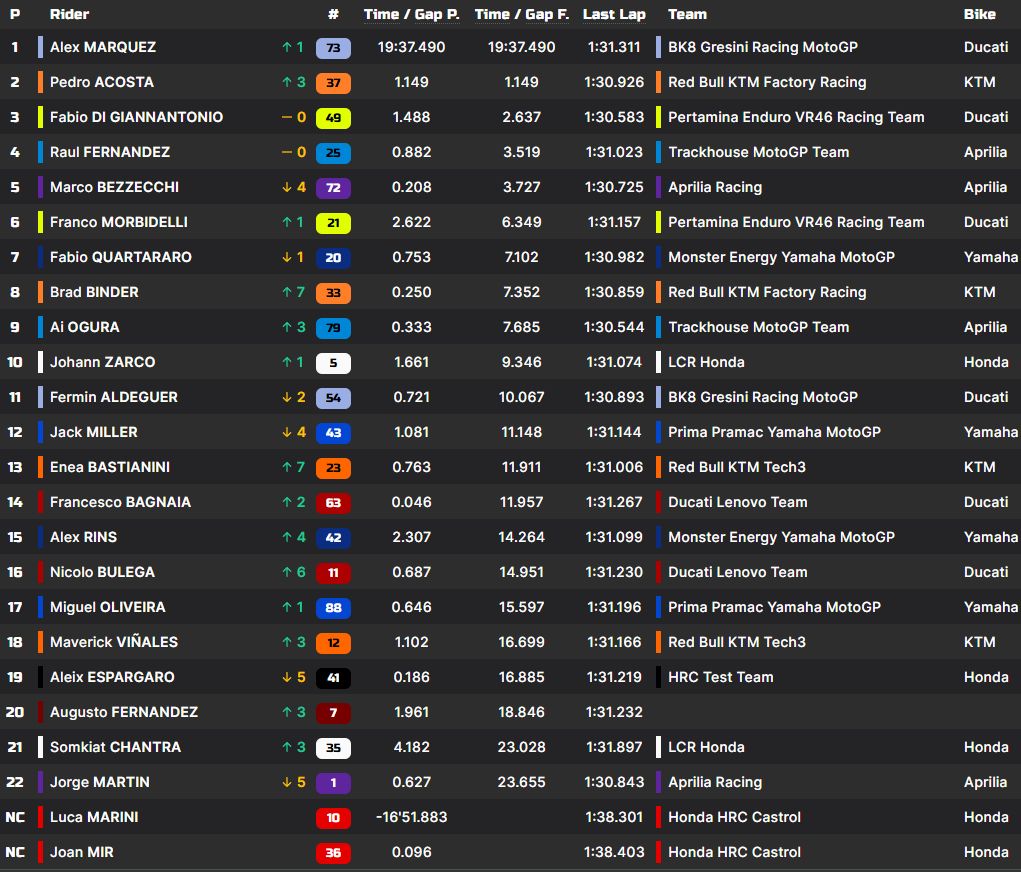Click Ai Ogura's 1:30.544 last lap time

point(614,327)
